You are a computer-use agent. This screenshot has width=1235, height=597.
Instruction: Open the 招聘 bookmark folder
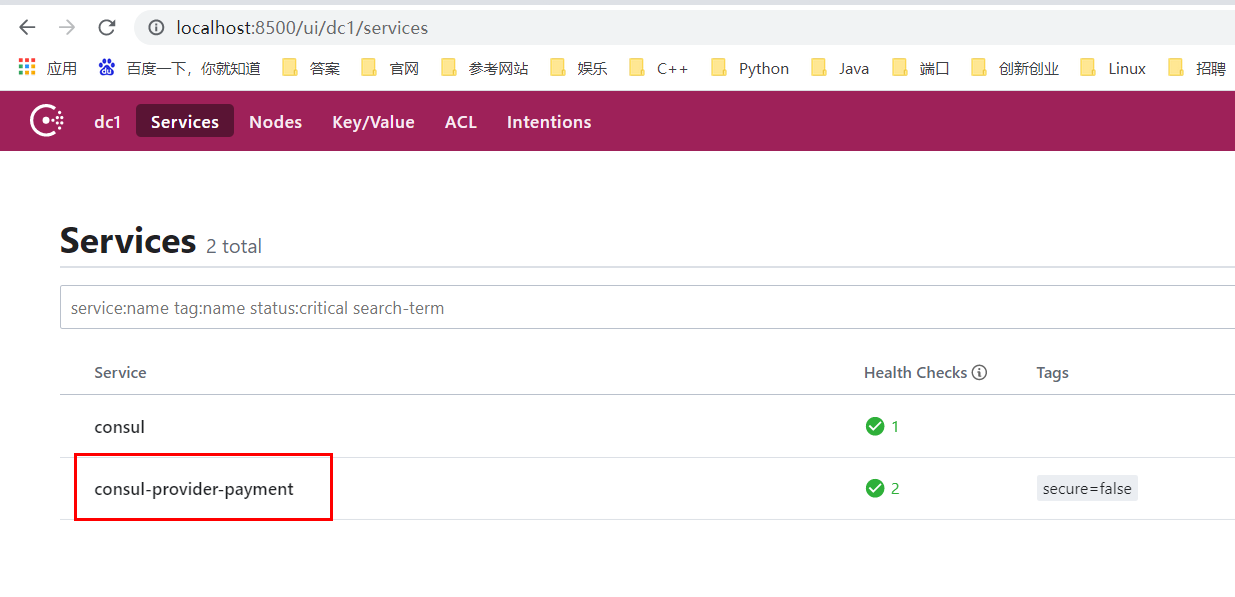tap(1197, 68)
